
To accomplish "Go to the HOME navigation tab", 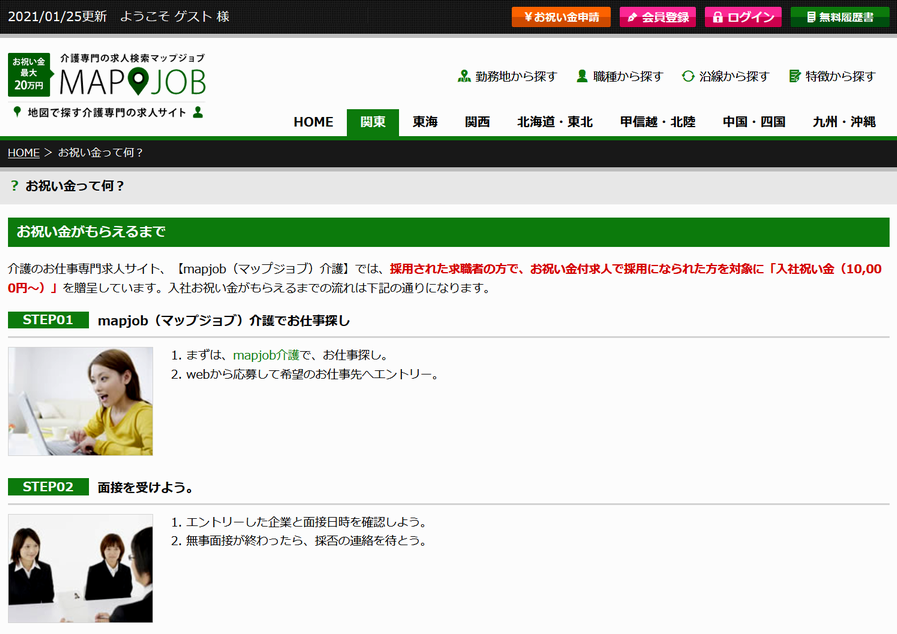I will [313, 122].
